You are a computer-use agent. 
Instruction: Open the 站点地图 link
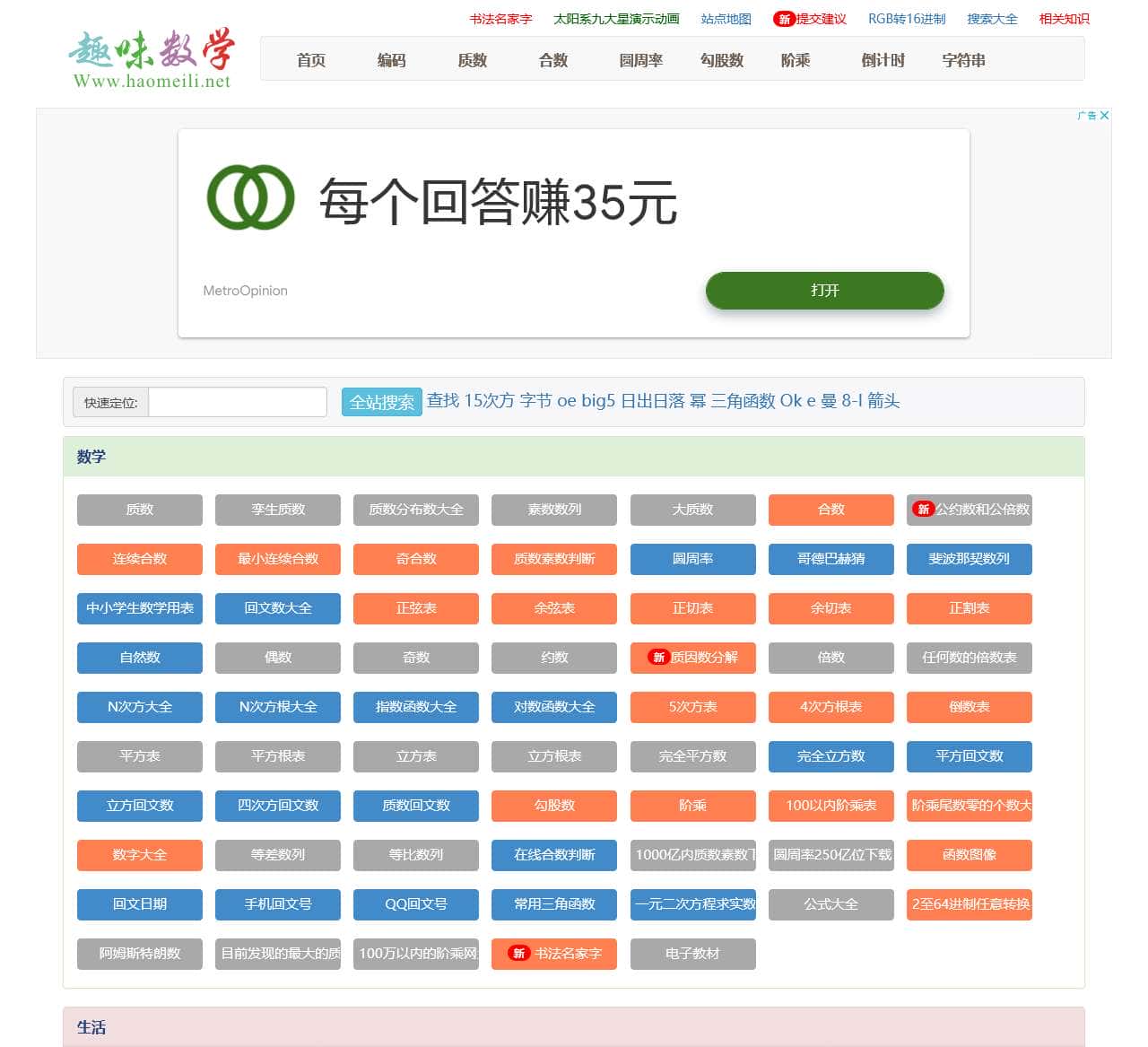click(x=726, y=18)
